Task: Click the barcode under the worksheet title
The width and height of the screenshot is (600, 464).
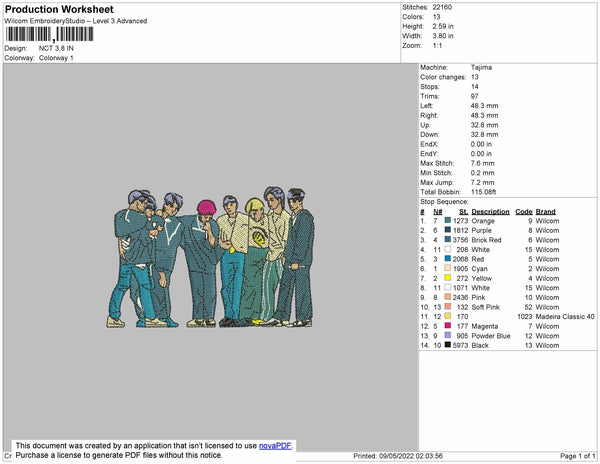Action: click(49, 34)
